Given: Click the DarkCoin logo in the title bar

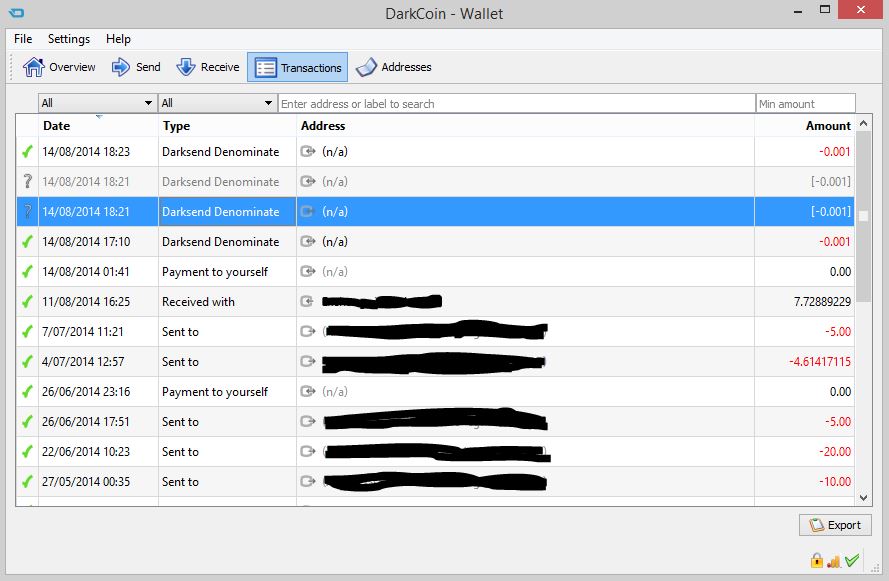Looking at the screenshot, I should pyautogui.click(x=16, y=12).
